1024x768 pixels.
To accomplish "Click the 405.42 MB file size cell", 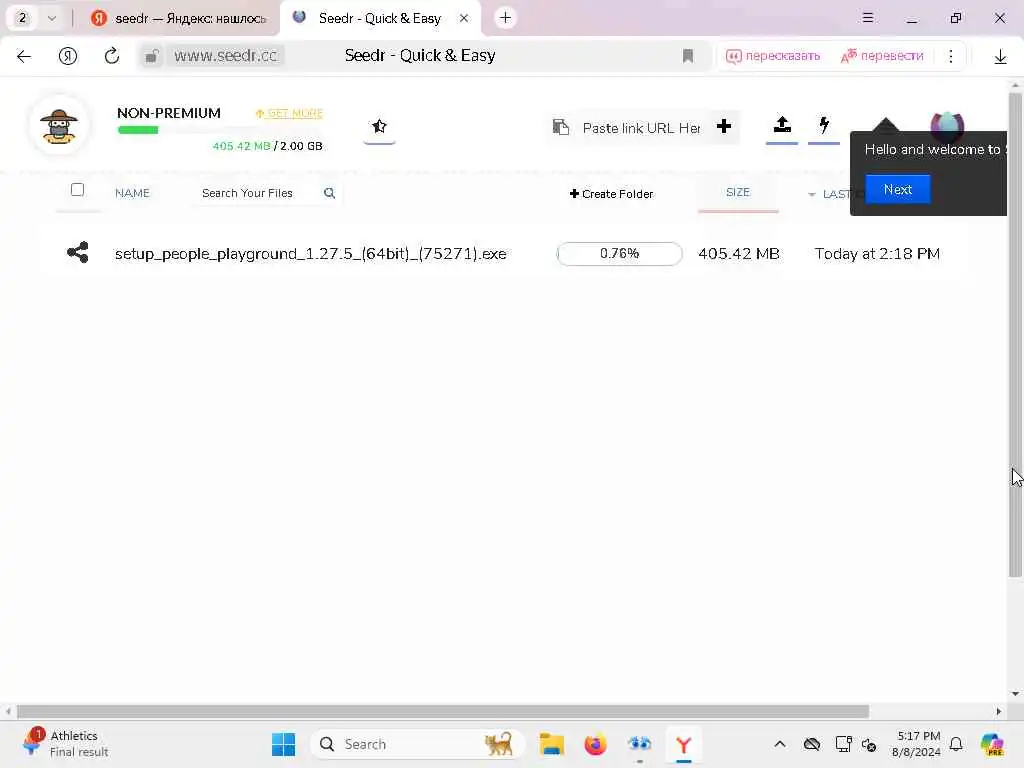I will 739,254.
